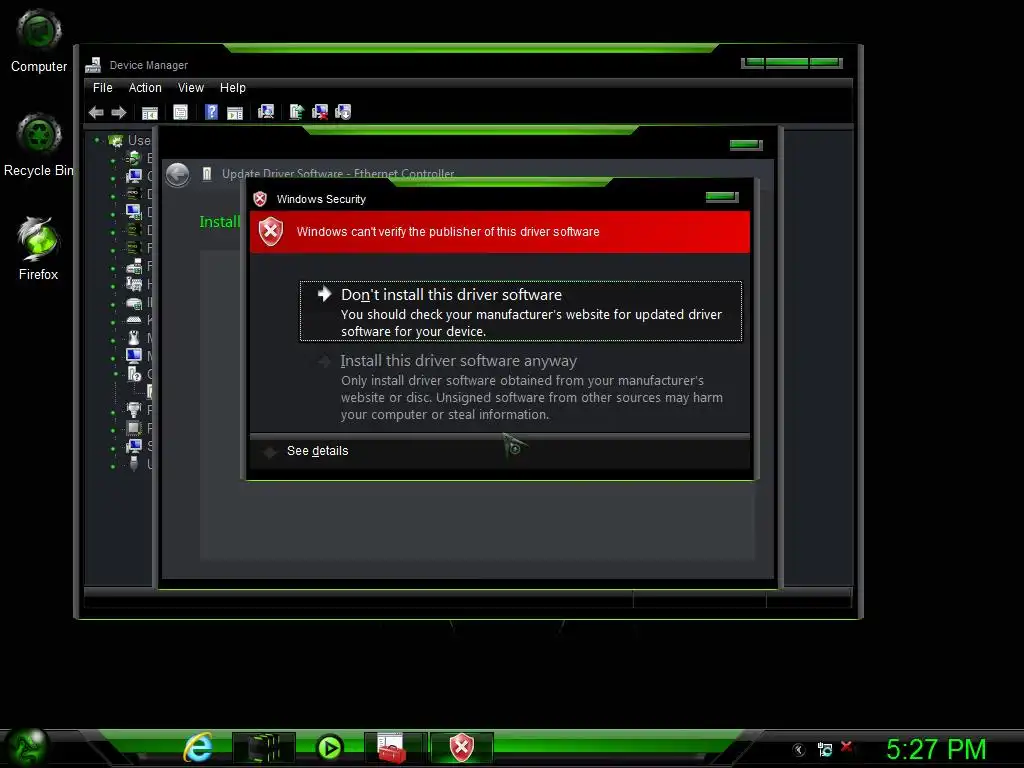Select the Human Interface Devices icon in tree
The height and width of the screenshot is (768, 1024).
[134, 283]
